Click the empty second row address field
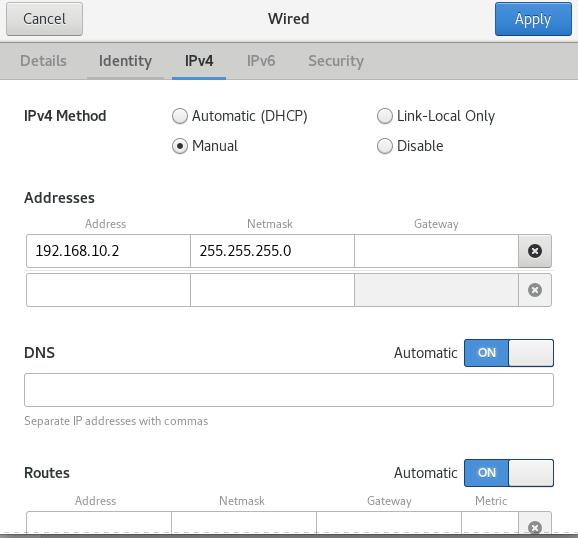This screenshot has height=538, width=578. pyautogui.click(x=108, y=290)
